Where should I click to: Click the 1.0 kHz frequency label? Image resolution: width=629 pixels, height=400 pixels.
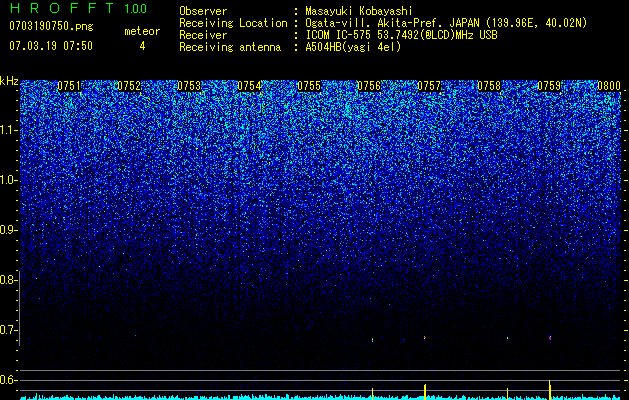pyautogui.click(x=8, y=181)
